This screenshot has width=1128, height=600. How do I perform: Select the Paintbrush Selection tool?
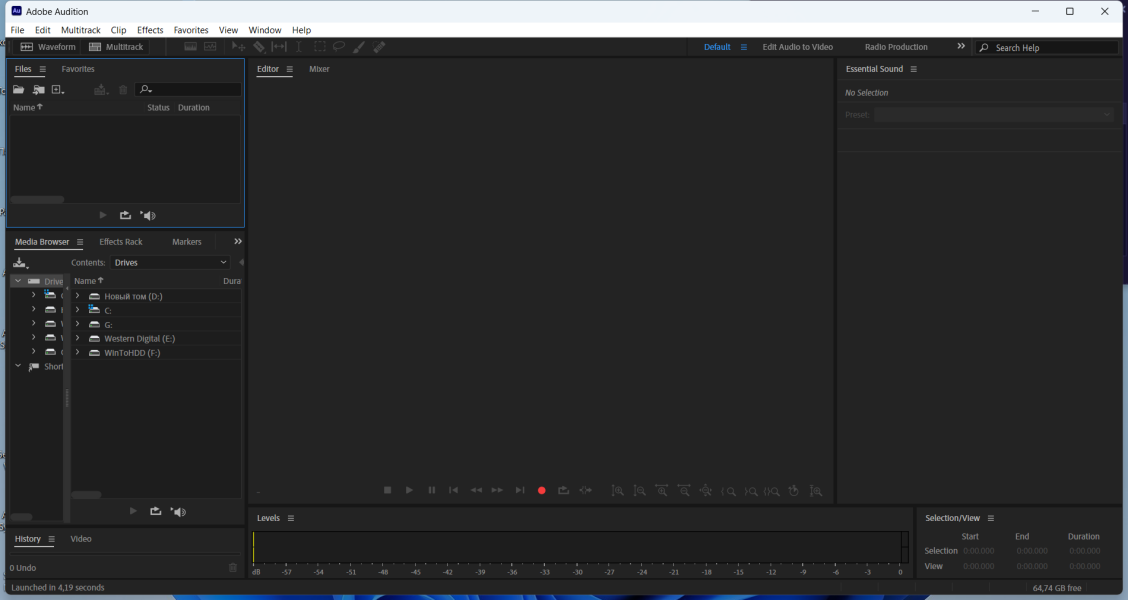(x=358, y=47)
